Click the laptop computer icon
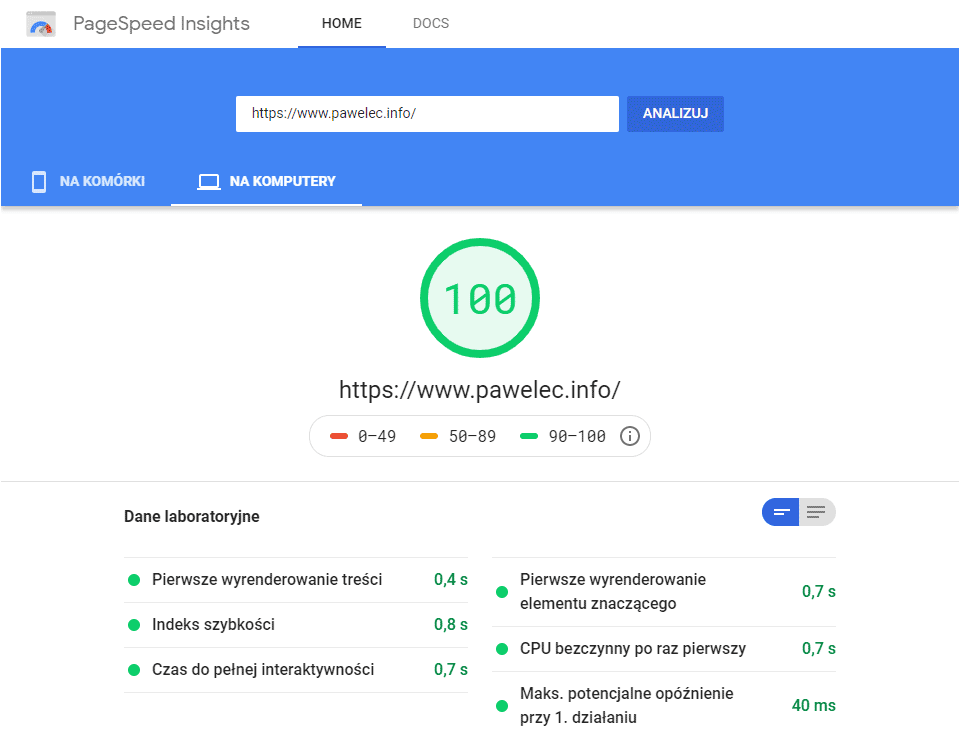960x740 pixels. (209, 182)
